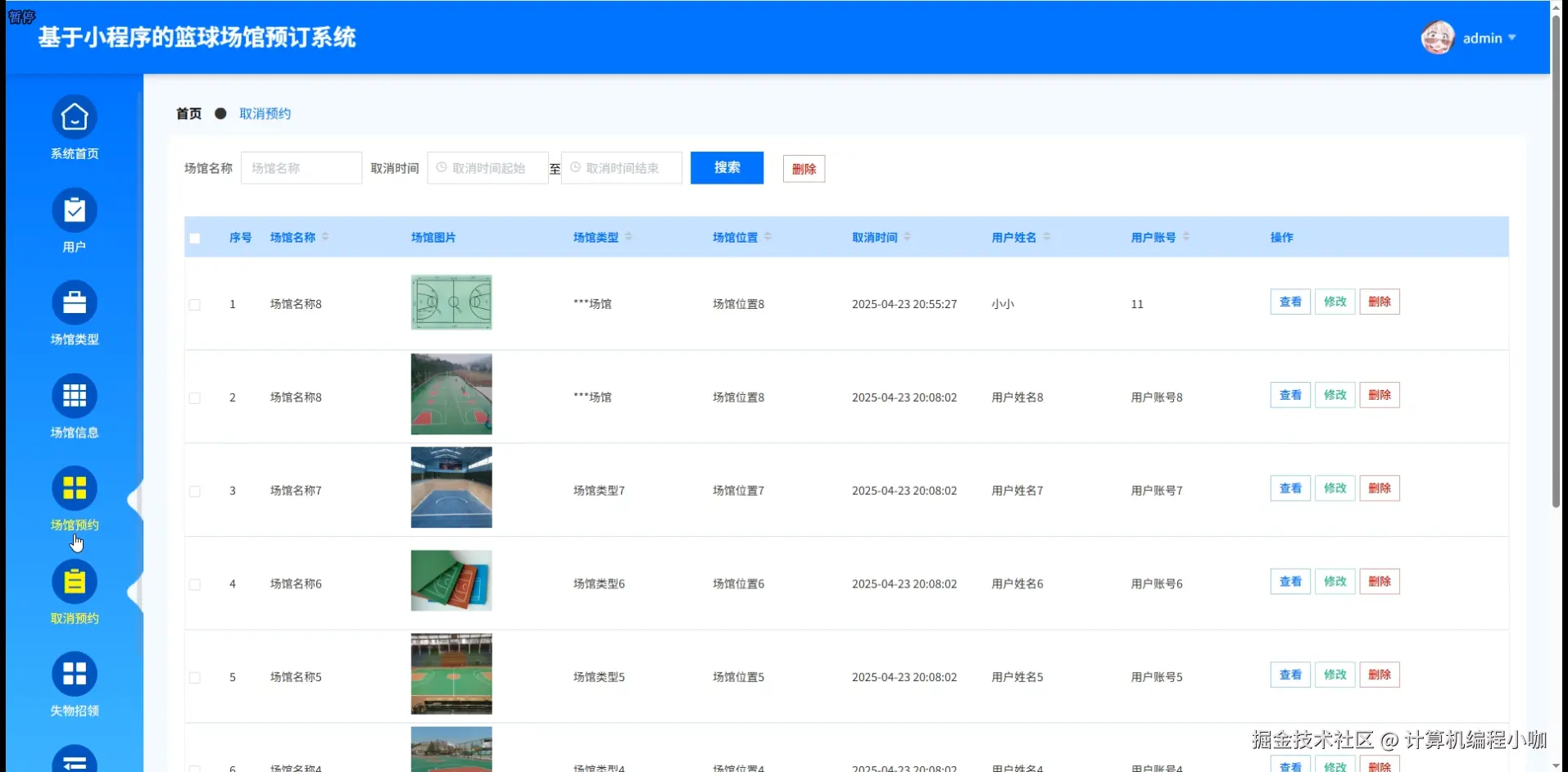This screenshot has height=772, width=1568.
Task: Edit row 2 with 修改 button
Action: point(1335,395)
